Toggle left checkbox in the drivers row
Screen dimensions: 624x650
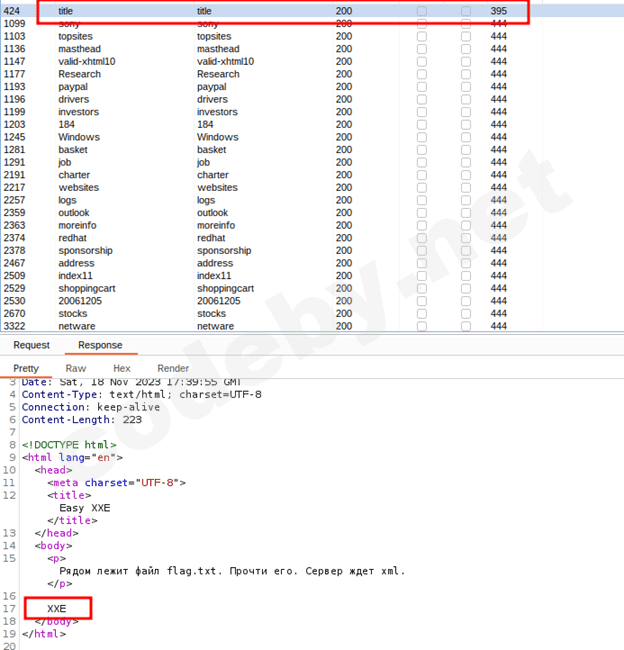(421, 99)
